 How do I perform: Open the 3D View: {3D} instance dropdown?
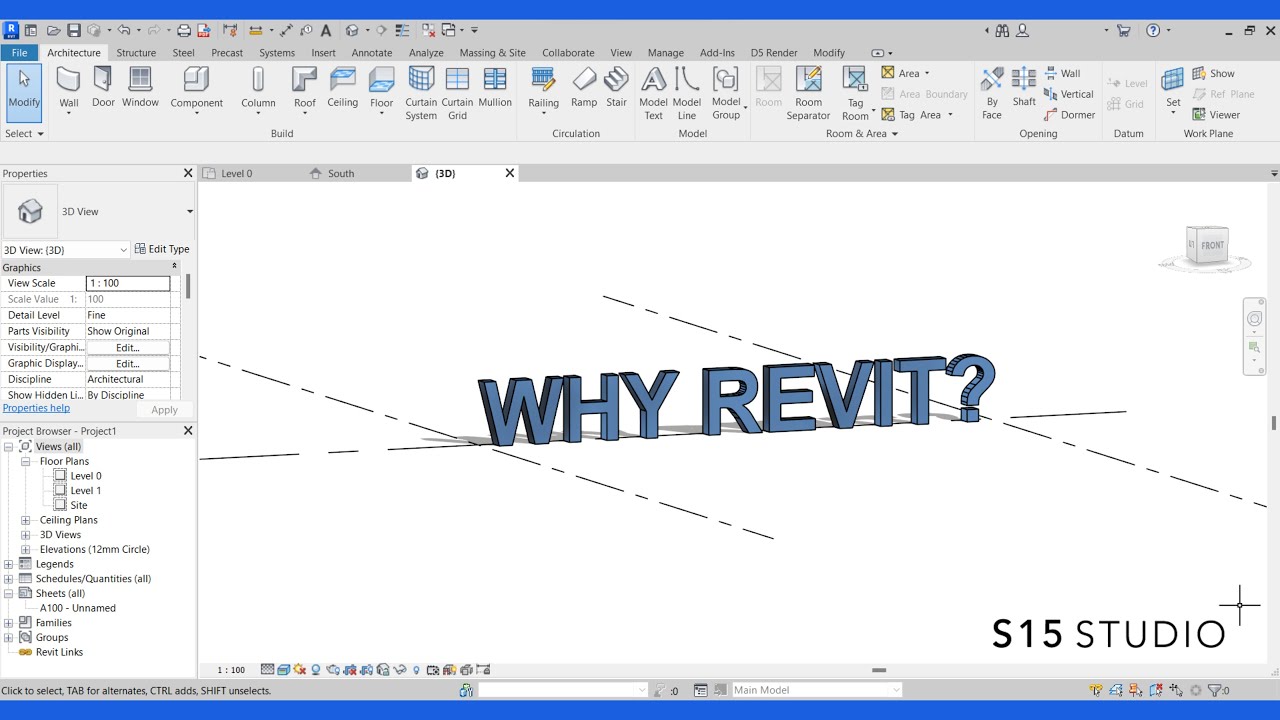click(x=124, y=250)
